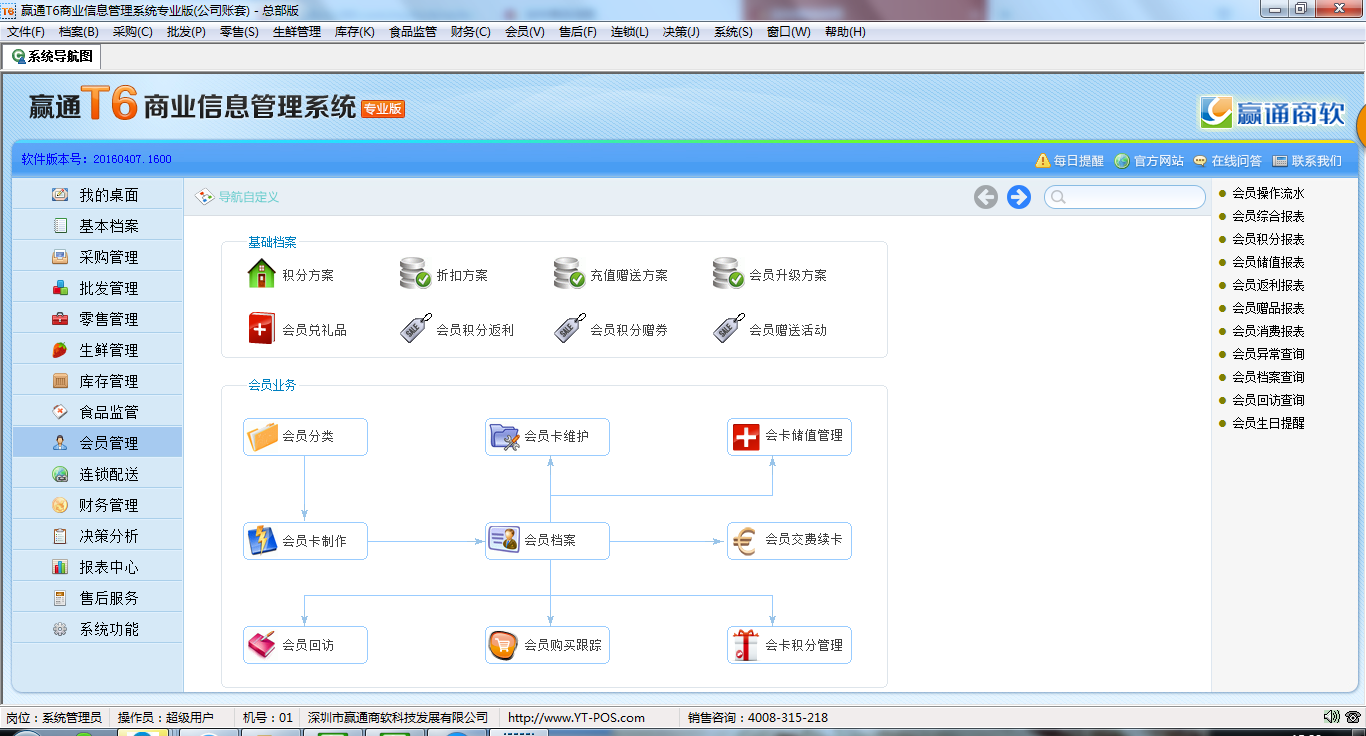Open 会员积分返利 sale tag icon
Screen dimensions: 1366x736
[x=414, y=329]
